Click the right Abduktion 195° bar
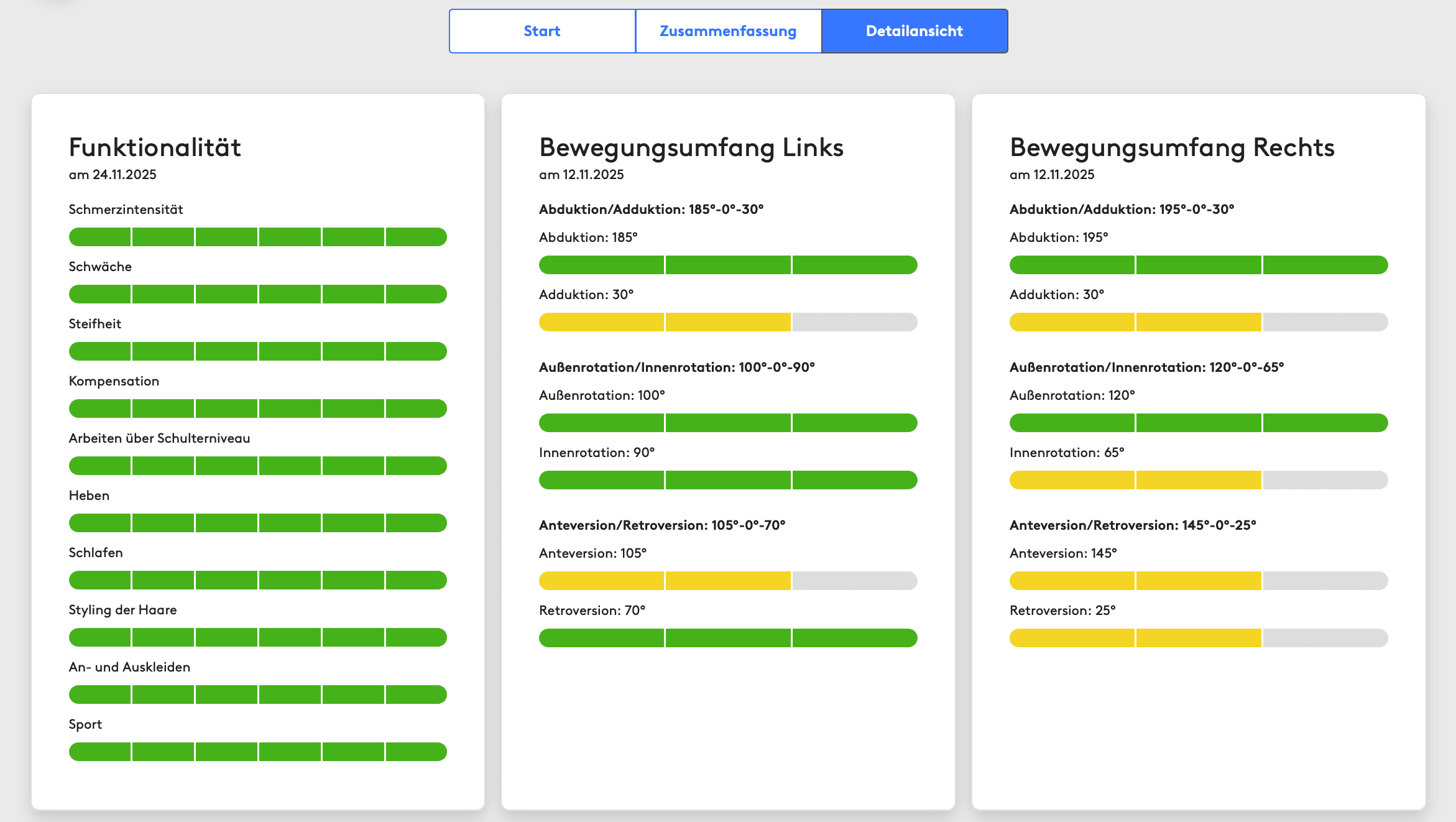1456x822 pixels. point(1198,265)
